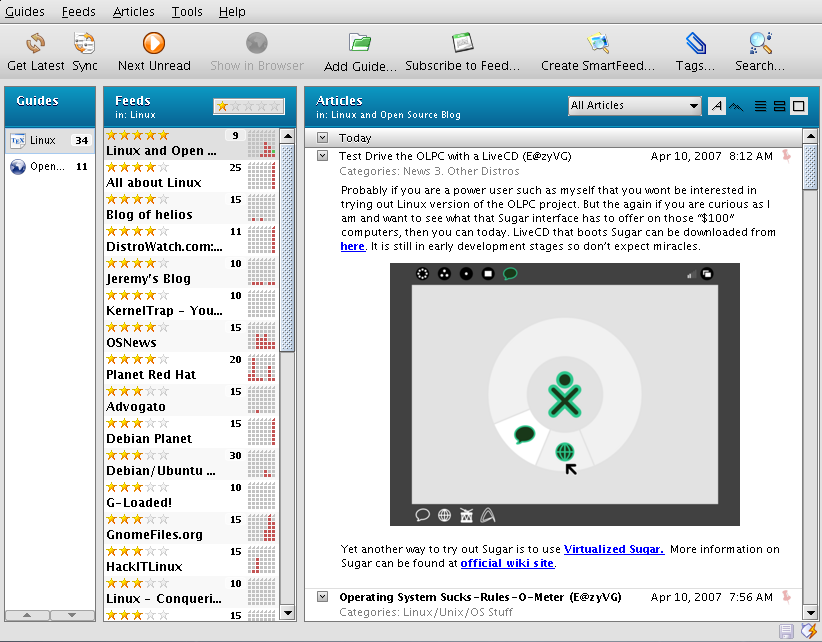Select the KernelTrap feed
The image size is (822, 642).
click(191, 303)
